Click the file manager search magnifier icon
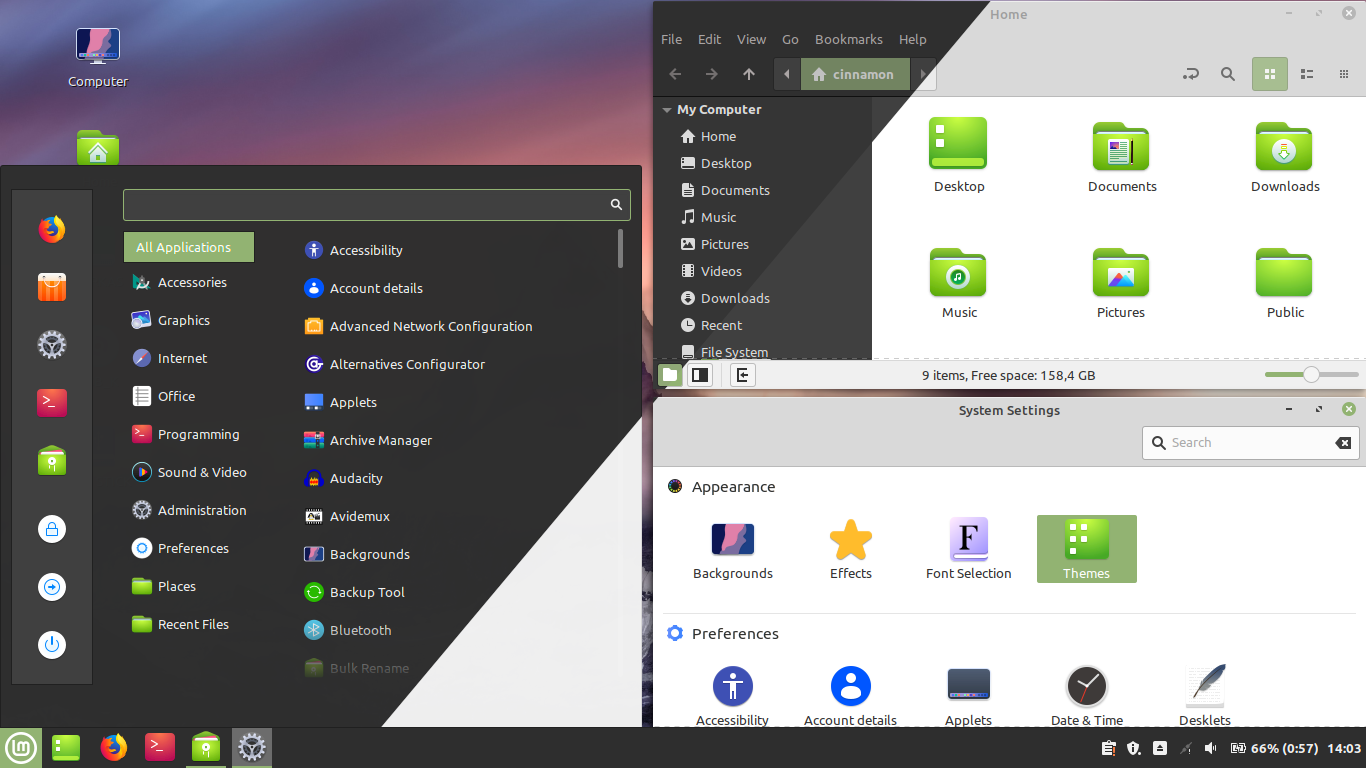Image resolution: width=1366 pixels, height=768 pixels. click(1228, 74)
